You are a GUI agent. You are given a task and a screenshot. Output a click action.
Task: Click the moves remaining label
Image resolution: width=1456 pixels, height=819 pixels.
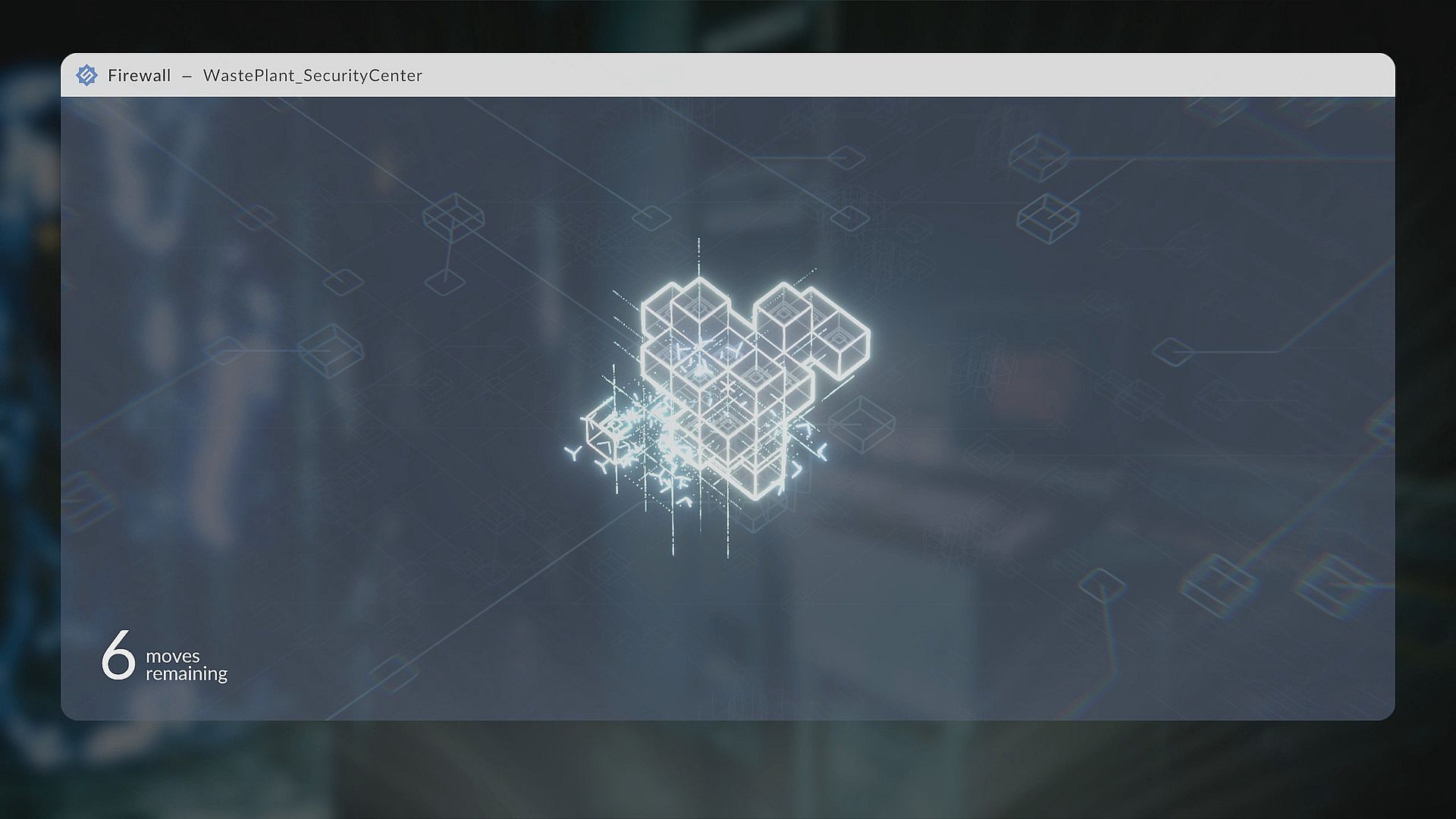coord(186,665)
